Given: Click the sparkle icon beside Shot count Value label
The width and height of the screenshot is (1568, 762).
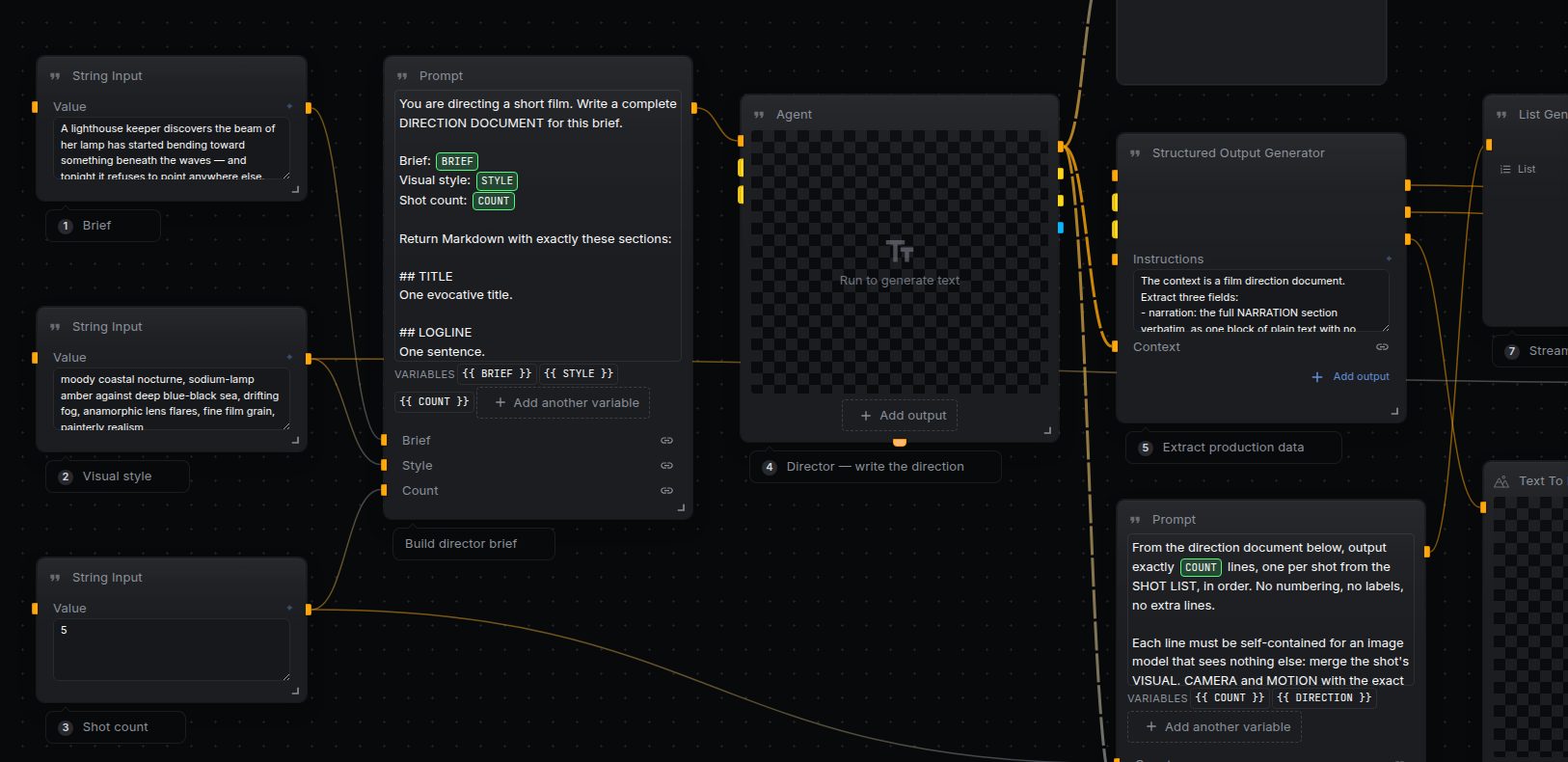Looking at the screenshot, I should (x=289, y=608).
